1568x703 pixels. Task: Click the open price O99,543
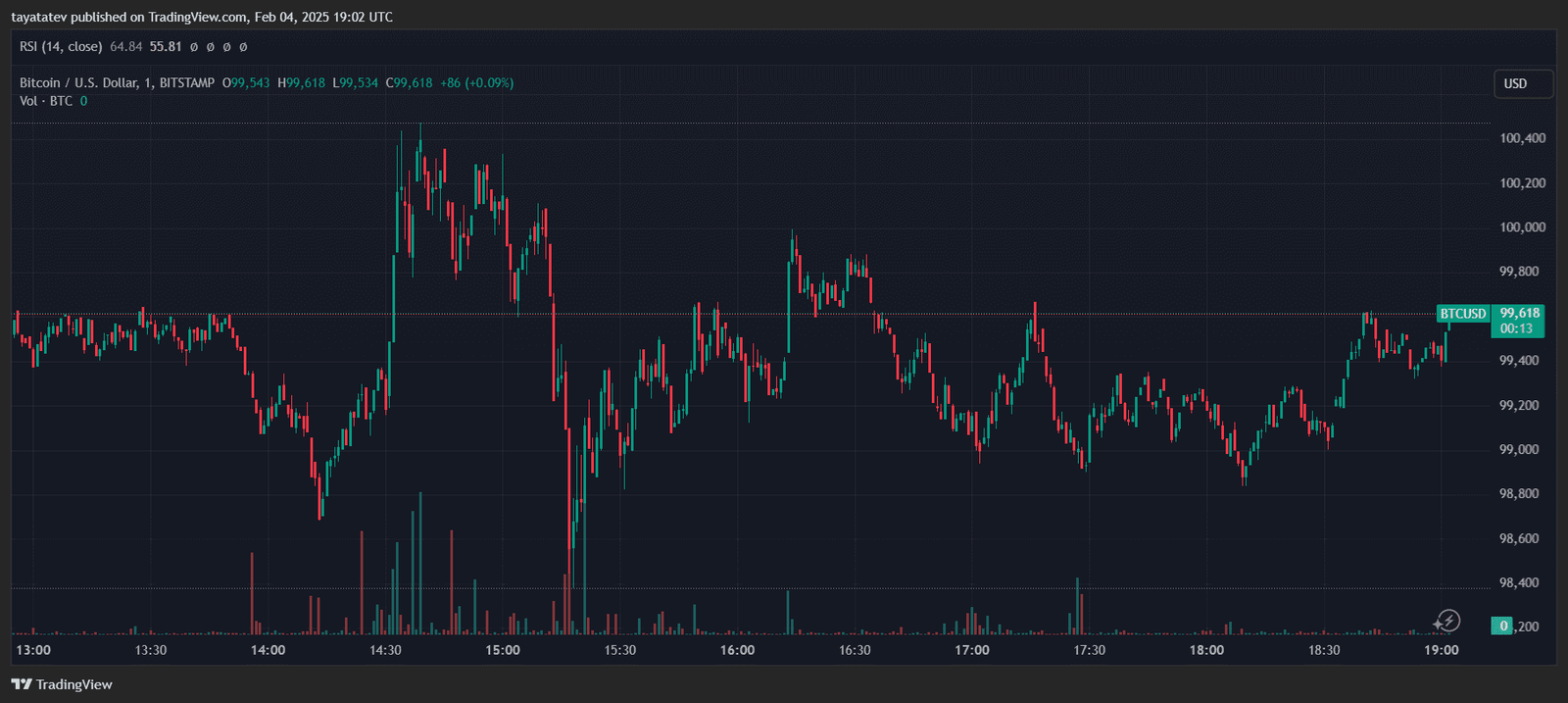tap(246, 82)
